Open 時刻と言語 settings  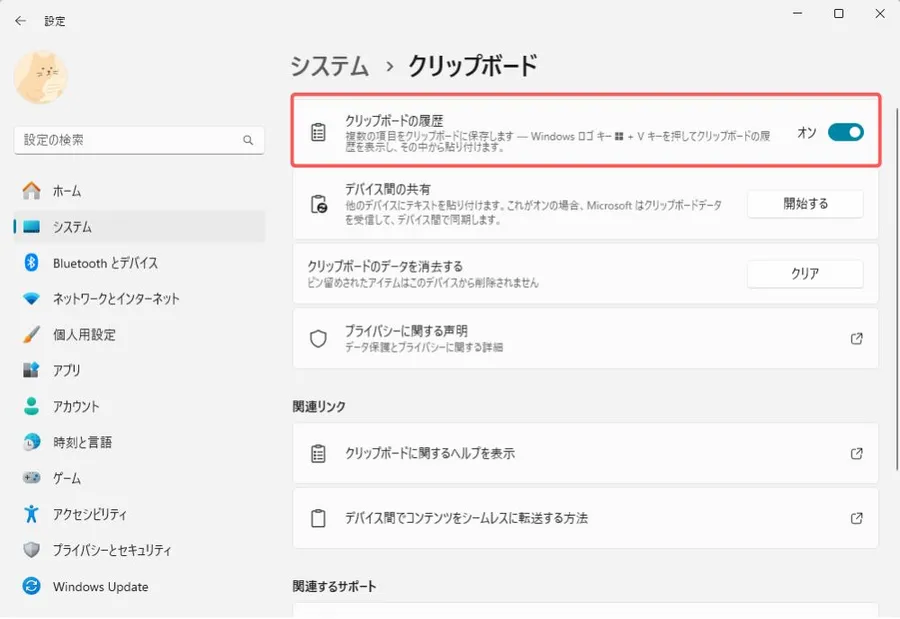(82, 442)
